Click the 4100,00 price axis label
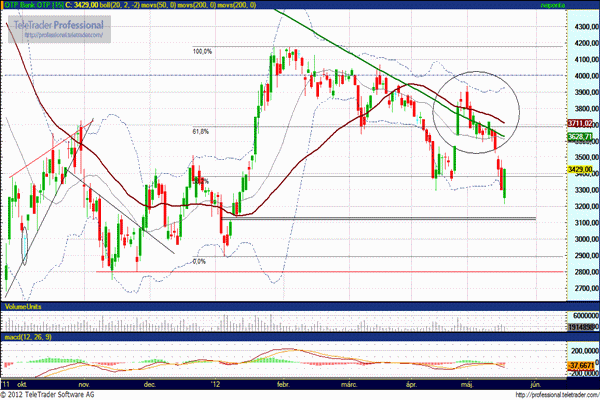This screenshot has height=400, width=600. [x=586, y=59]
